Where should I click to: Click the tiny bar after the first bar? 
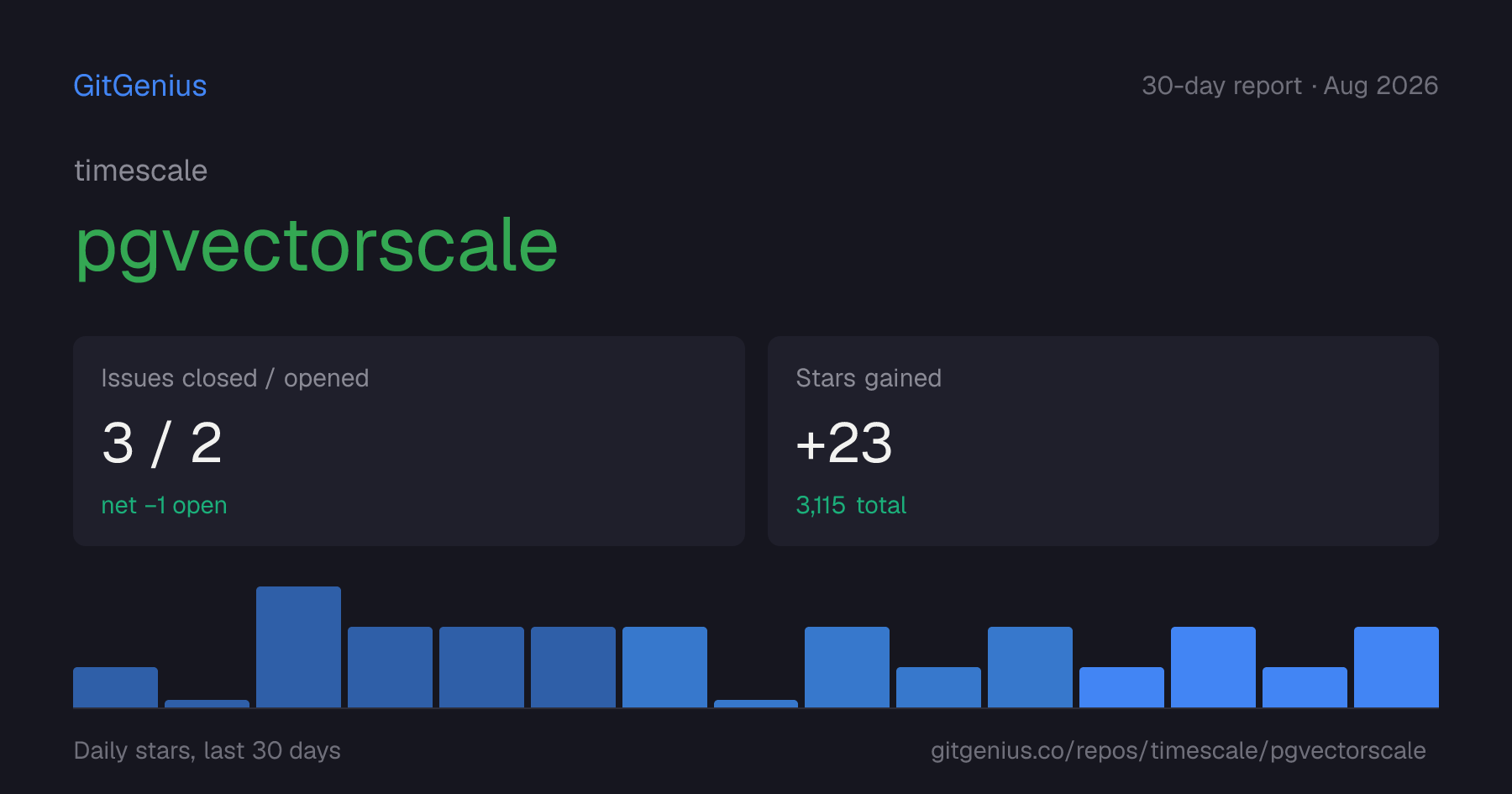point(207,703)
